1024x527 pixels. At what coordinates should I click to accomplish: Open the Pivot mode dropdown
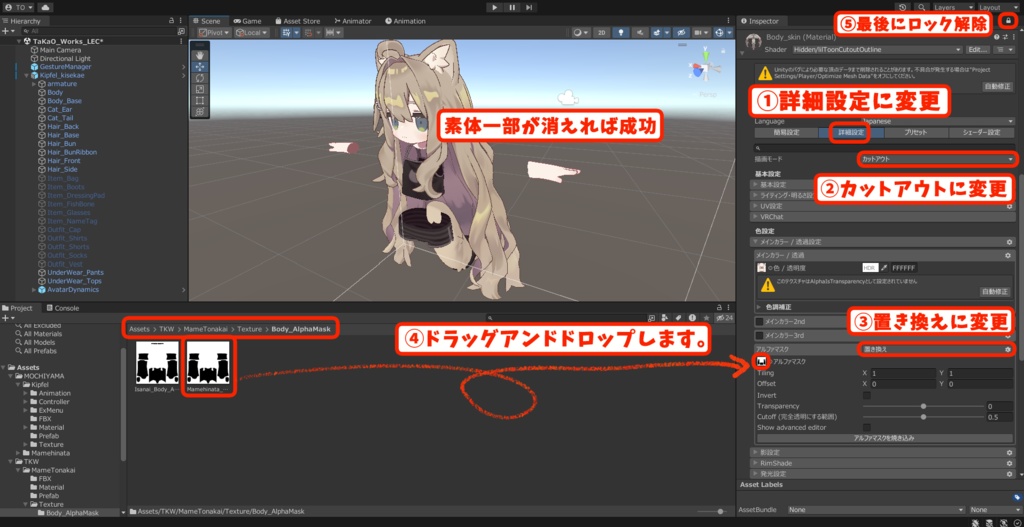tap(214, 32)
